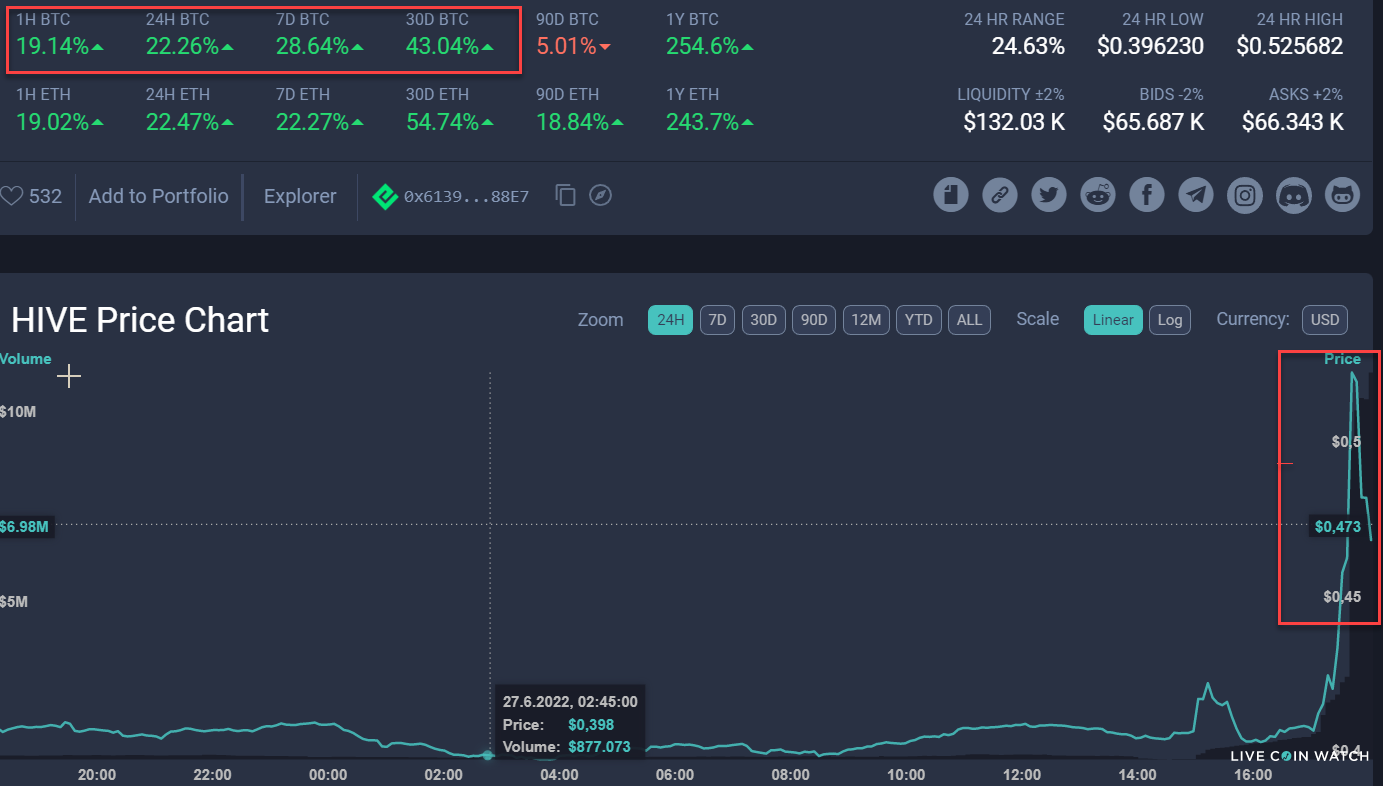Open the USD currency selector
The height and width of the screenshot is (786, 1383).
point(1325,320)
